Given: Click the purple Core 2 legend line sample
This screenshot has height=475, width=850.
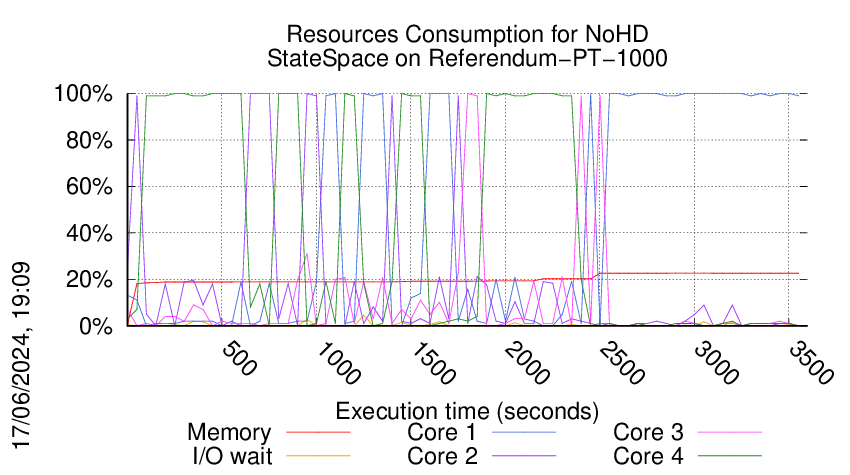Looking at the screenshot, I should (x=524, y=455).
